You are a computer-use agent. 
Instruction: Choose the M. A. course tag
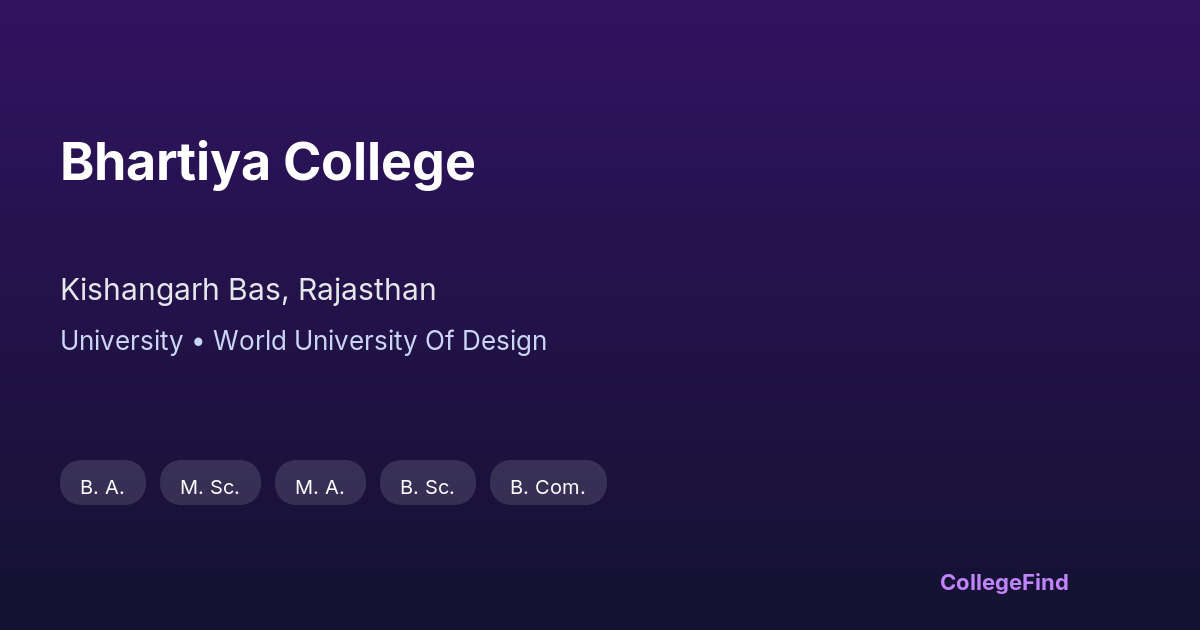pyautogui.click(x=320, y=487)
